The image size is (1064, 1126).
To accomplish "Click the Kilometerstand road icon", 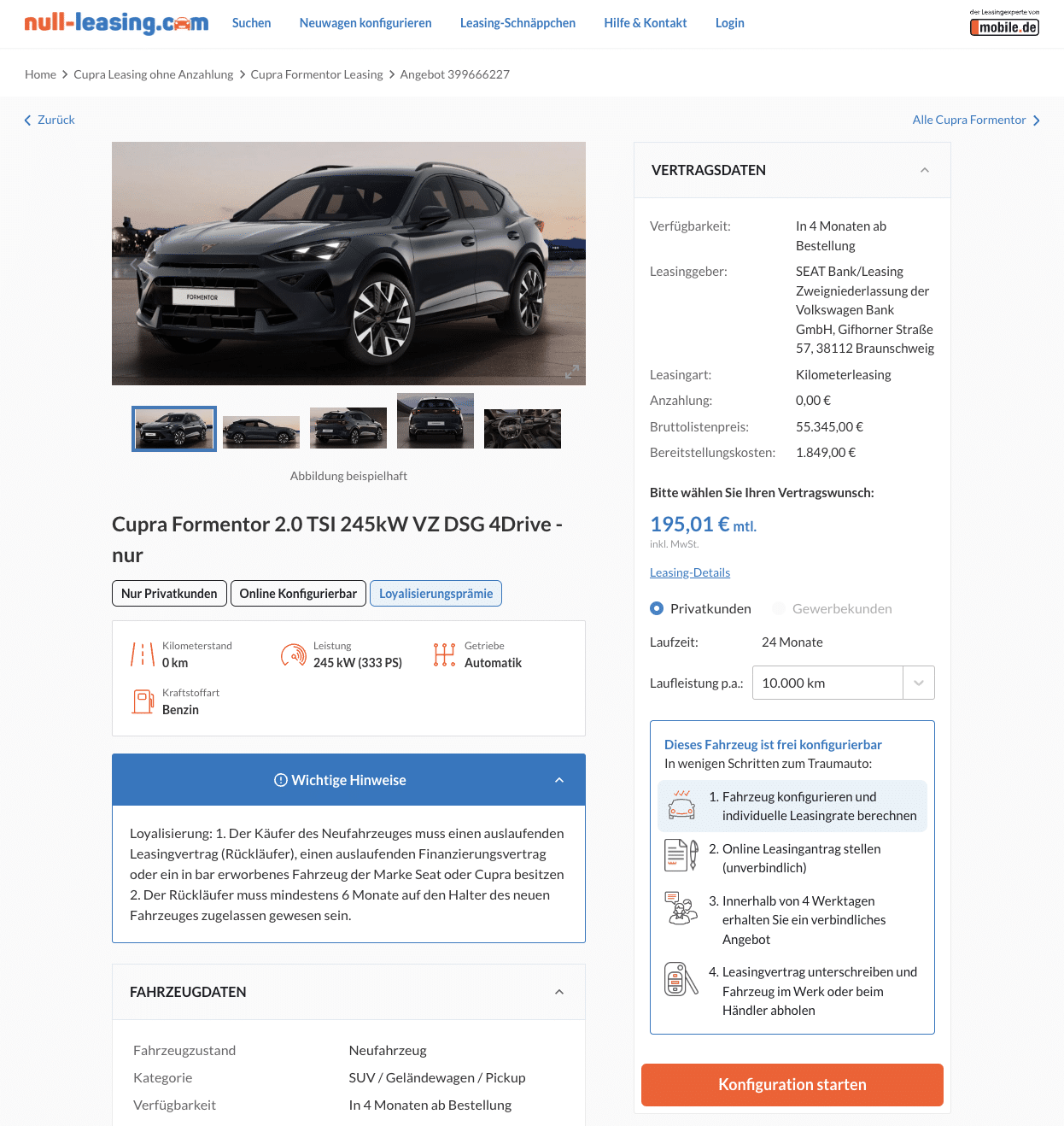I will click(143, 654).
